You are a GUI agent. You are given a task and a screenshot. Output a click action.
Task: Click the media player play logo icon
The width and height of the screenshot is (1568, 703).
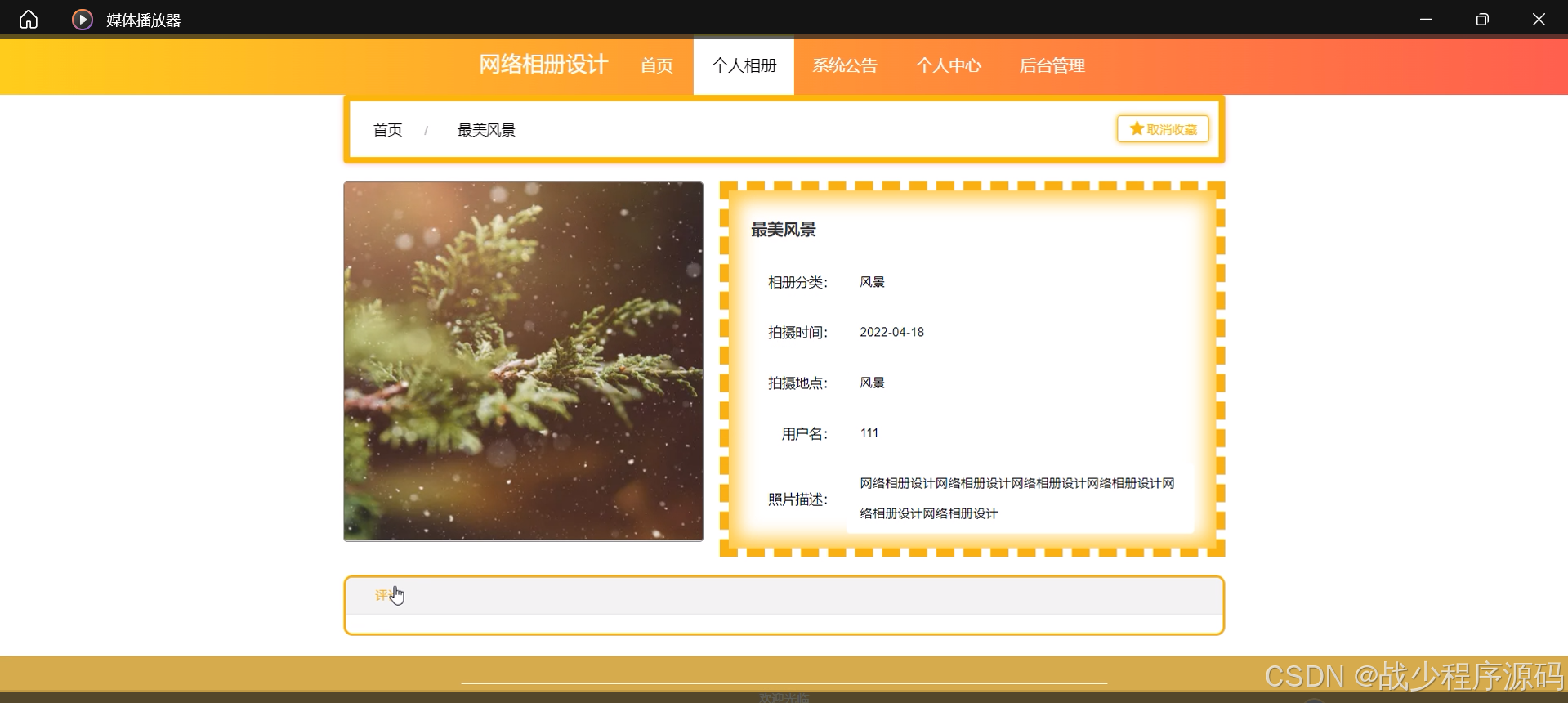click(x=83, y=19)
